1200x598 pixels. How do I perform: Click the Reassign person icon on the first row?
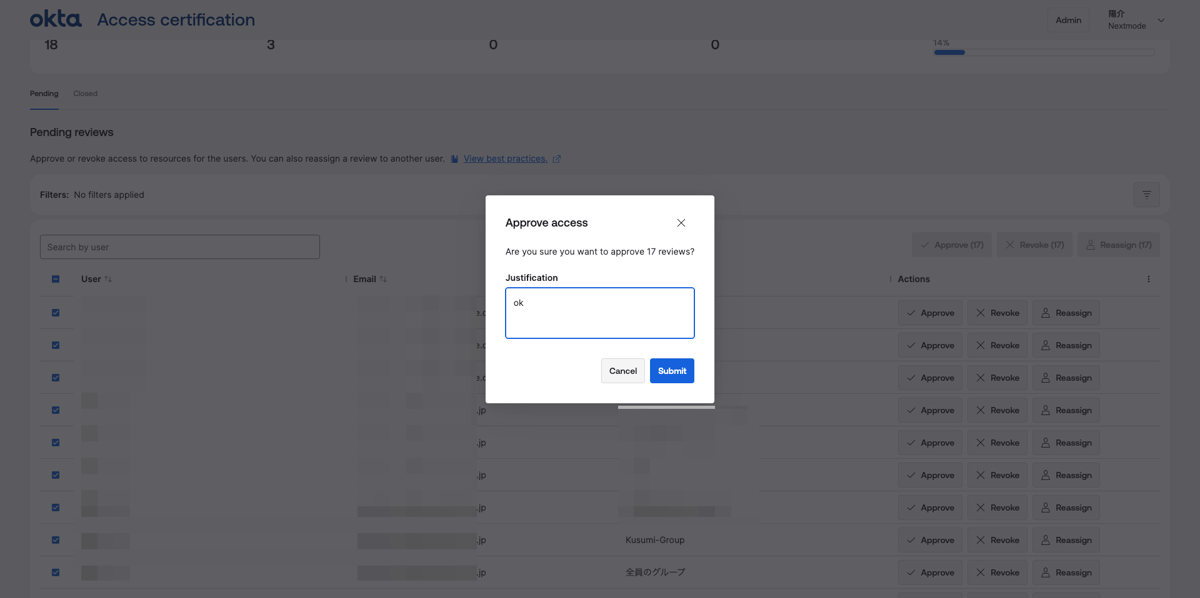(x=1047, y=312)
